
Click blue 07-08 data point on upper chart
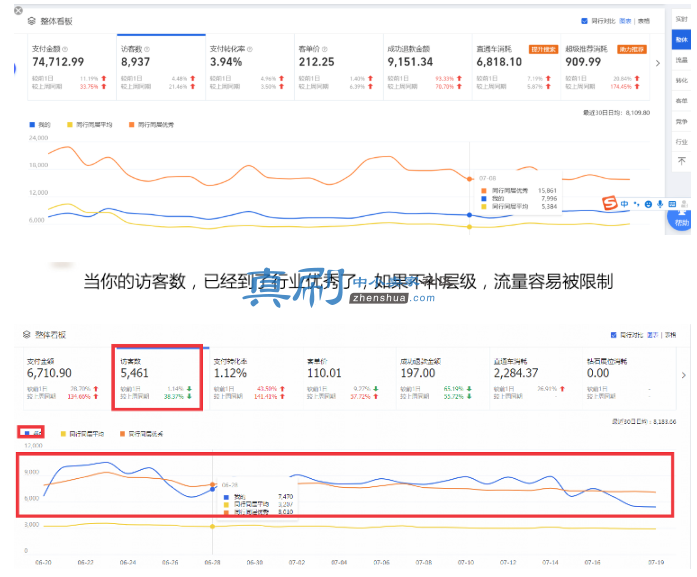469,215
